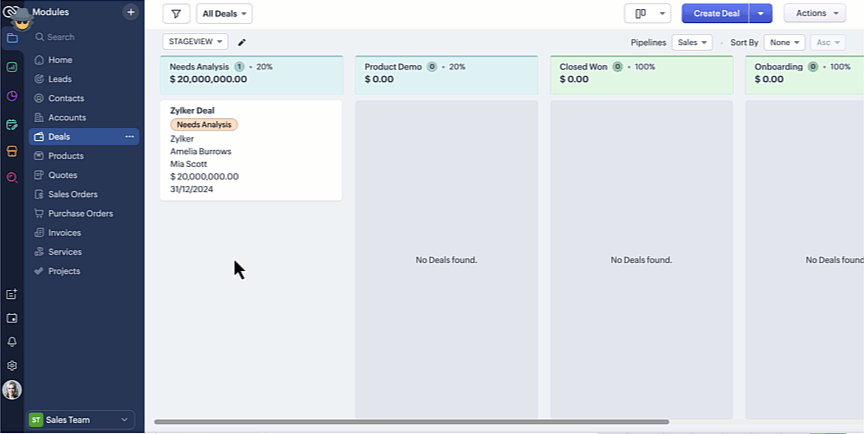The image size is (864, 434).
Task: Click the pencil edit icon beside STAGEVIEW
Action: tap(242, 42)
